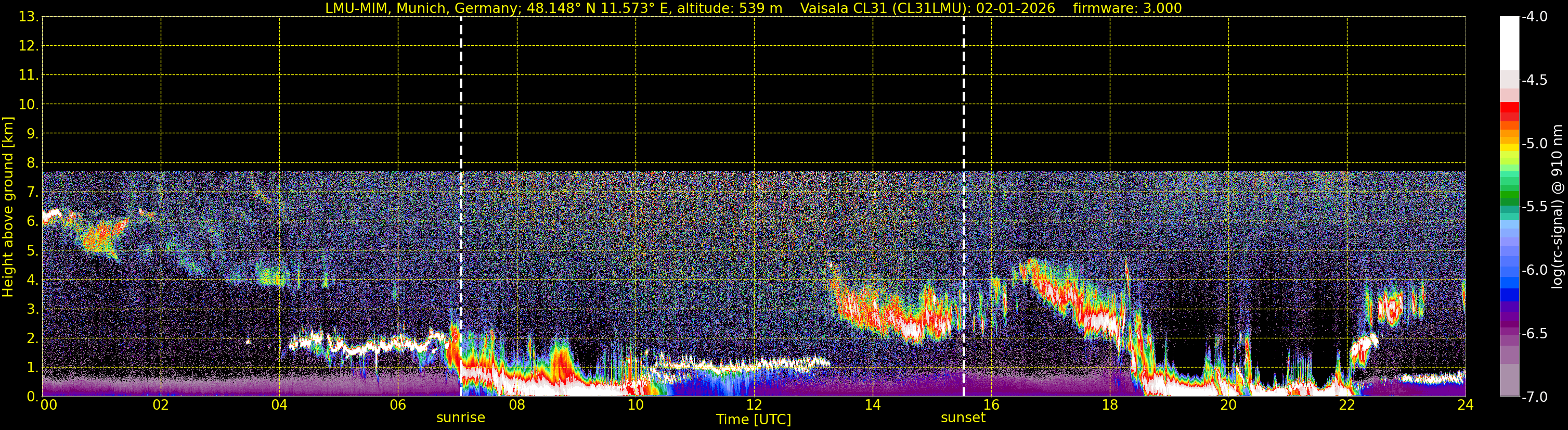Select the 'sunrise' label below the axis
Viewport: 1568px width, 430px height.
pos(461,418)
